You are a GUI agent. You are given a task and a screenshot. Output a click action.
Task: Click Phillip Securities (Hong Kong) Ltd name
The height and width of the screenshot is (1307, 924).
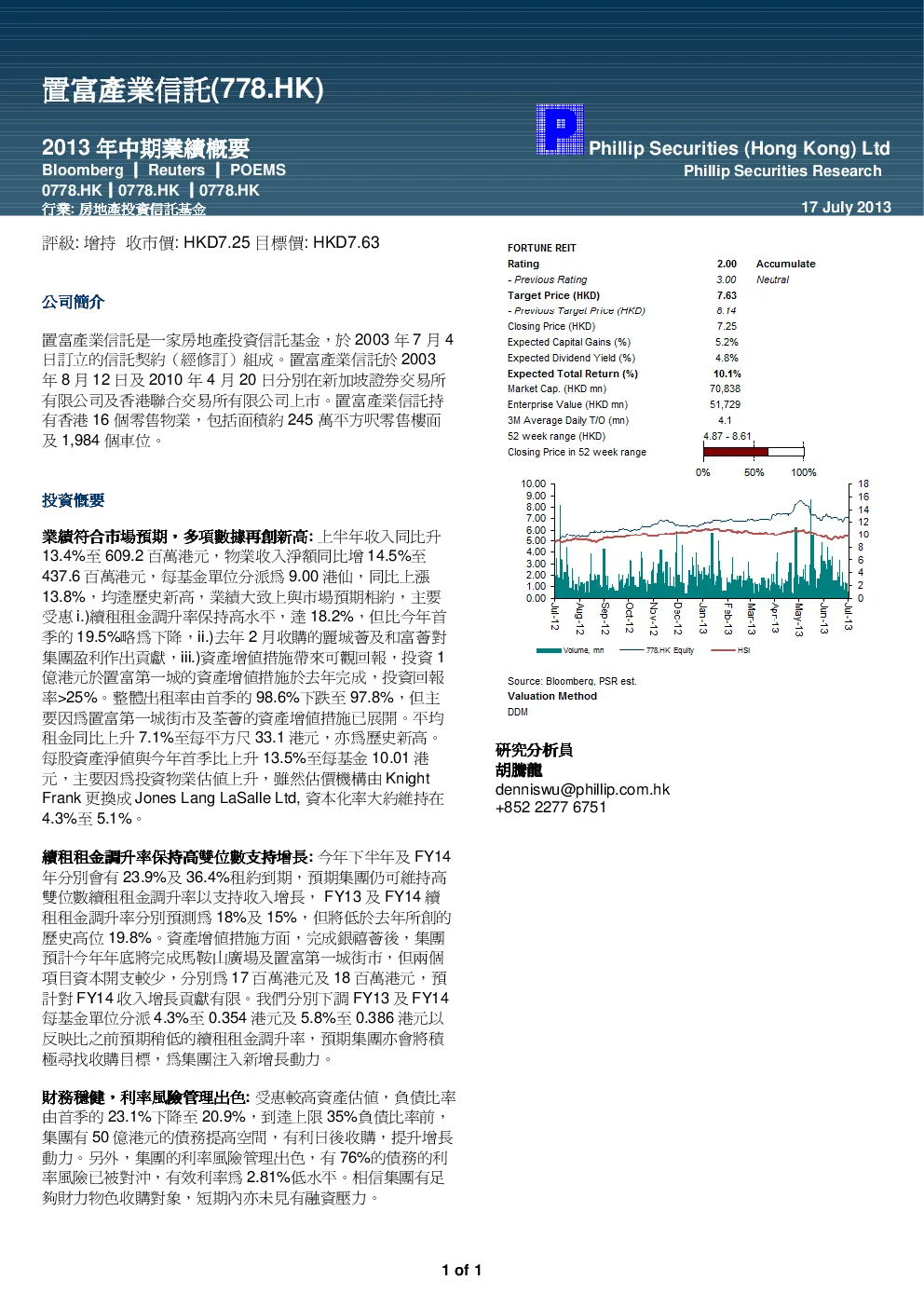(x=740, y=148)
